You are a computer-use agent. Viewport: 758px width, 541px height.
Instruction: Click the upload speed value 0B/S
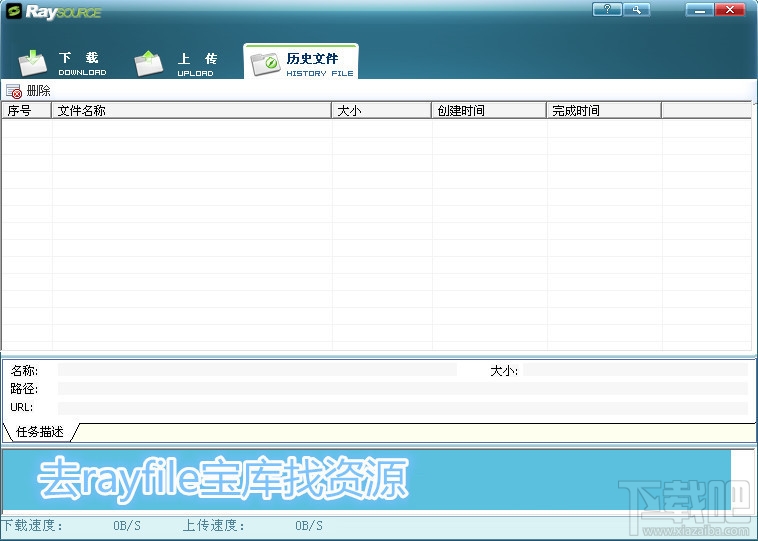pos(308,526)
